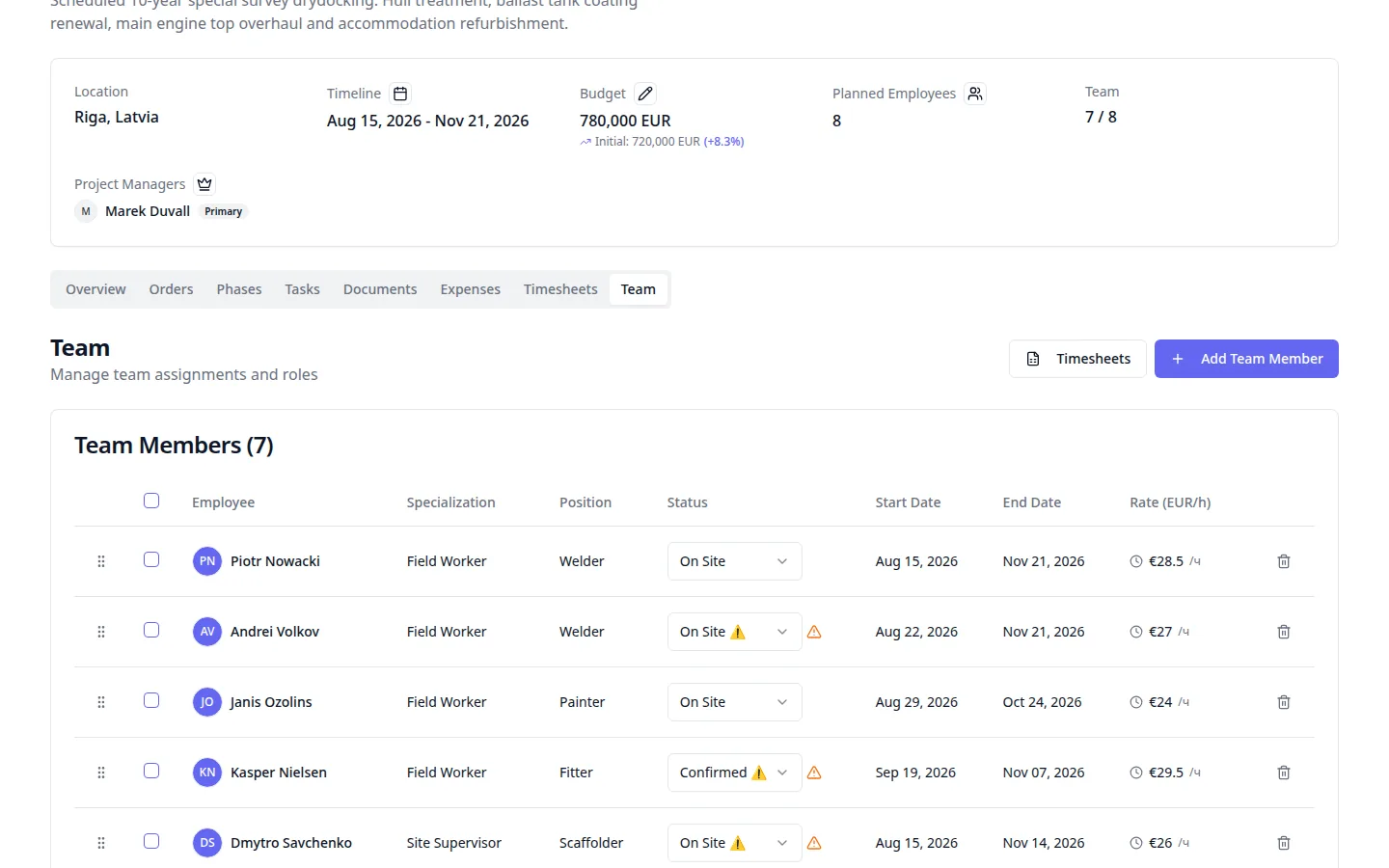The height and width of the screenshot is (868, 1389).
Task: Grab the drag handle for Piotr Nowacki
Action: (101, 561)
